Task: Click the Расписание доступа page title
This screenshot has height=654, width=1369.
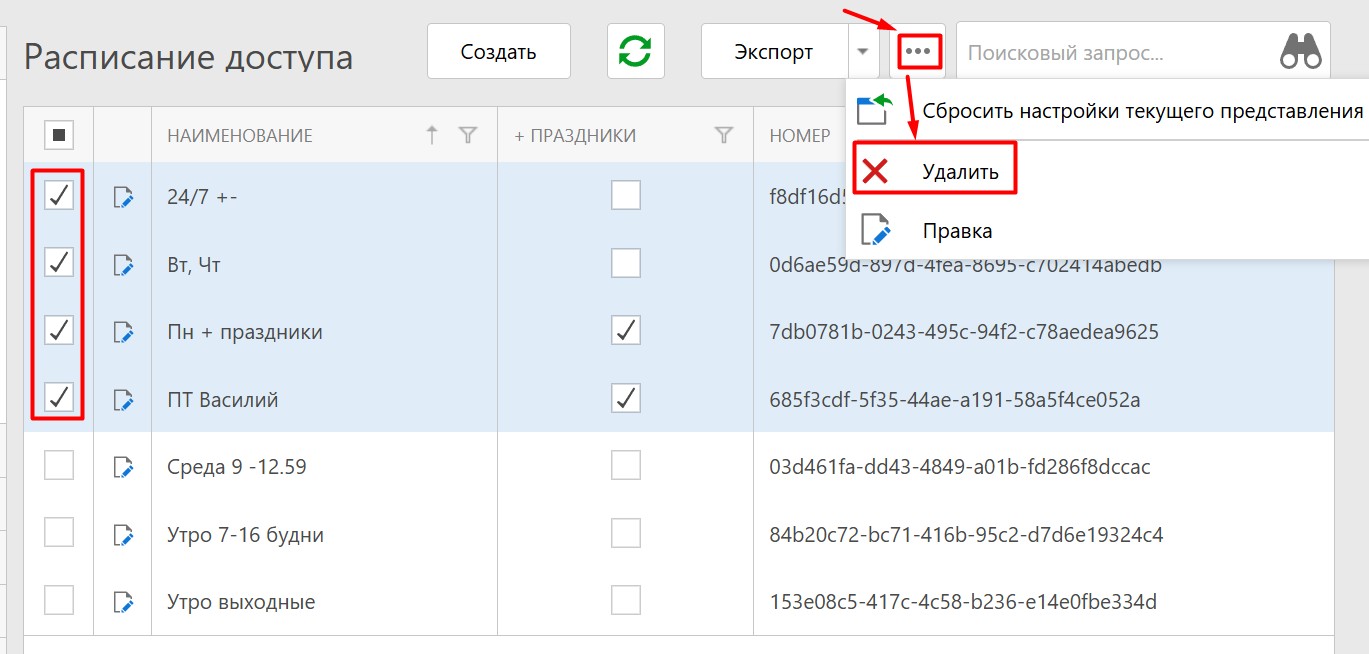Action: pyautogui.click(x=188, y=57)
